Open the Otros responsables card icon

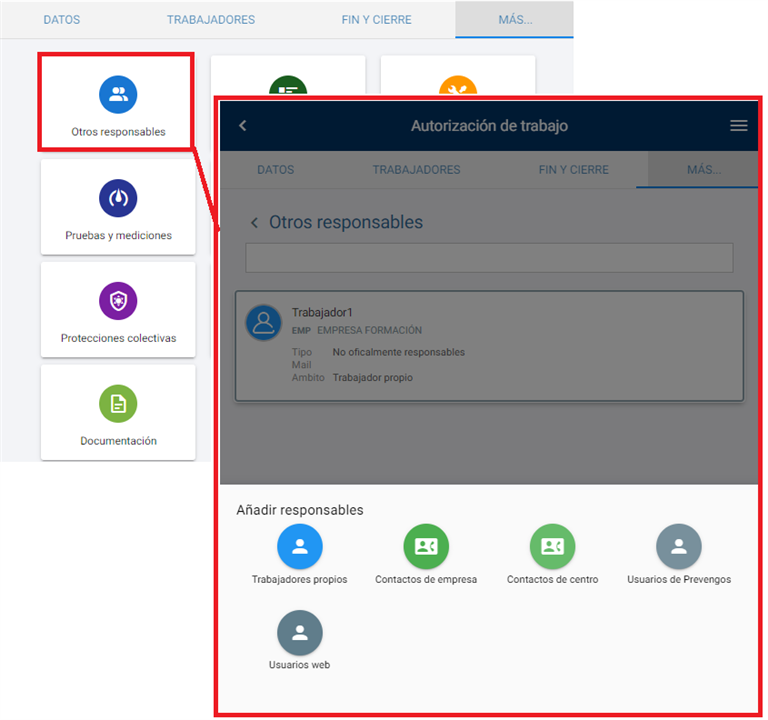[118, 95]
